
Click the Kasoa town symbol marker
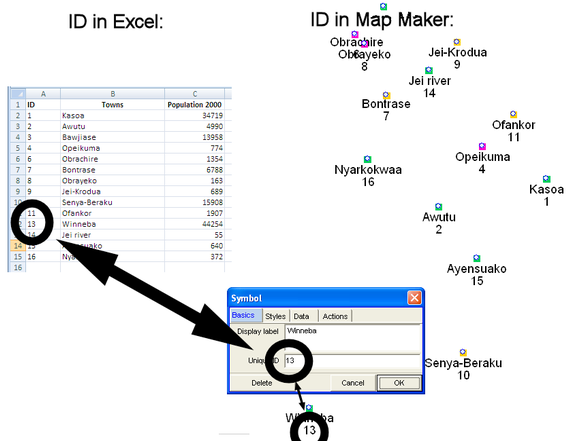(546, 179)
